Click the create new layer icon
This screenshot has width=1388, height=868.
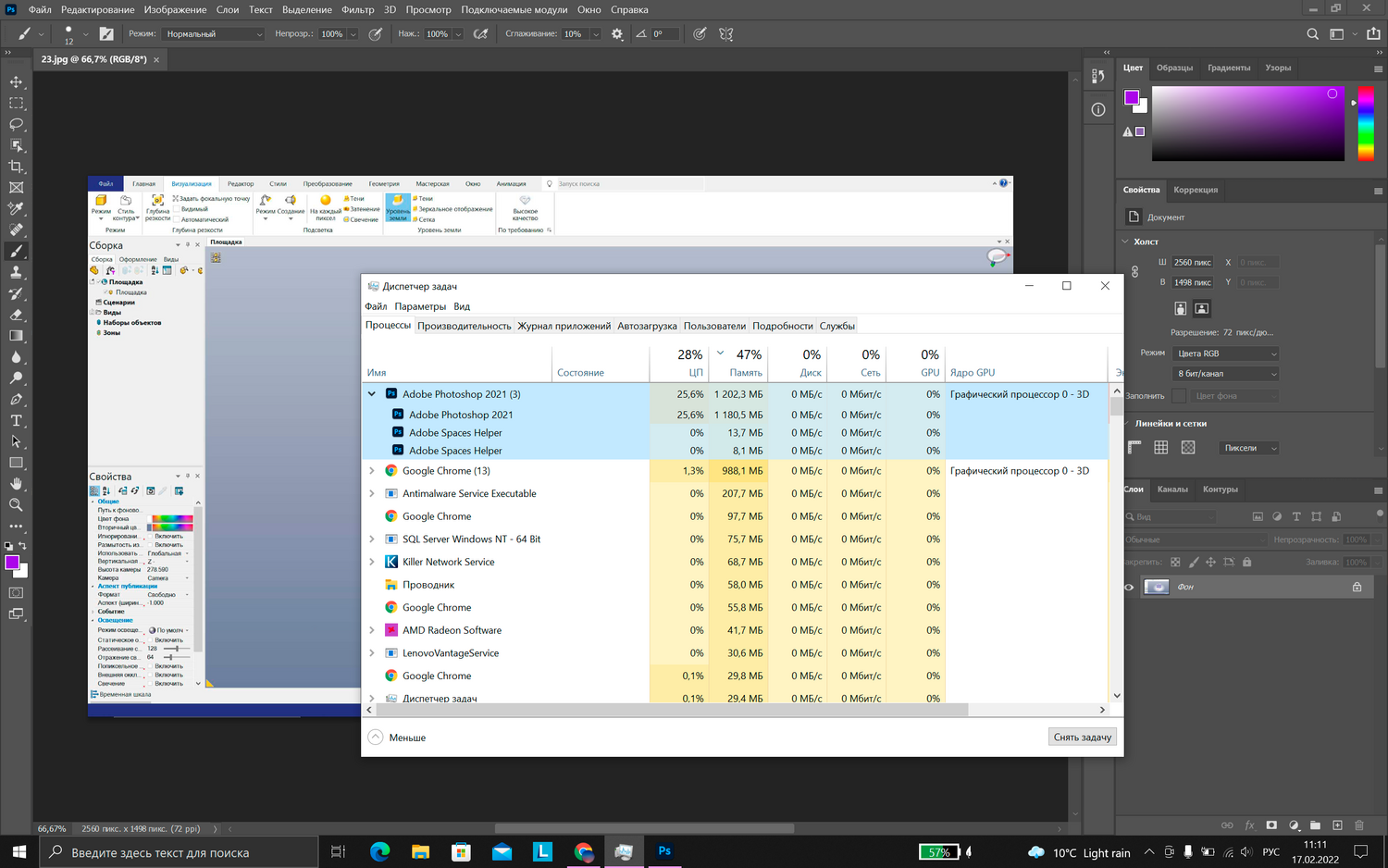tap(1337, 825)
